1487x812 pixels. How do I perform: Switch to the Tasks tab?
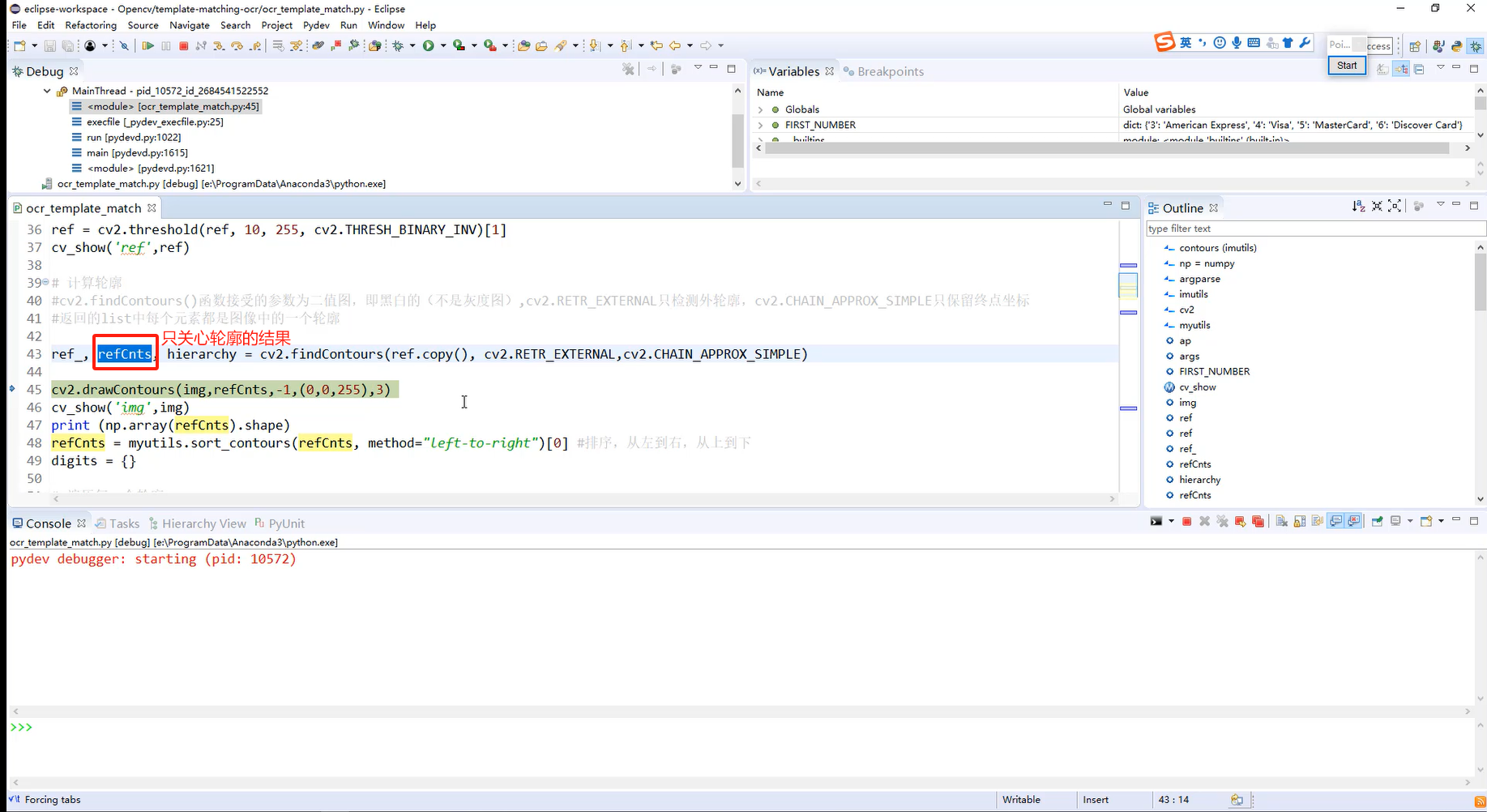118,524
